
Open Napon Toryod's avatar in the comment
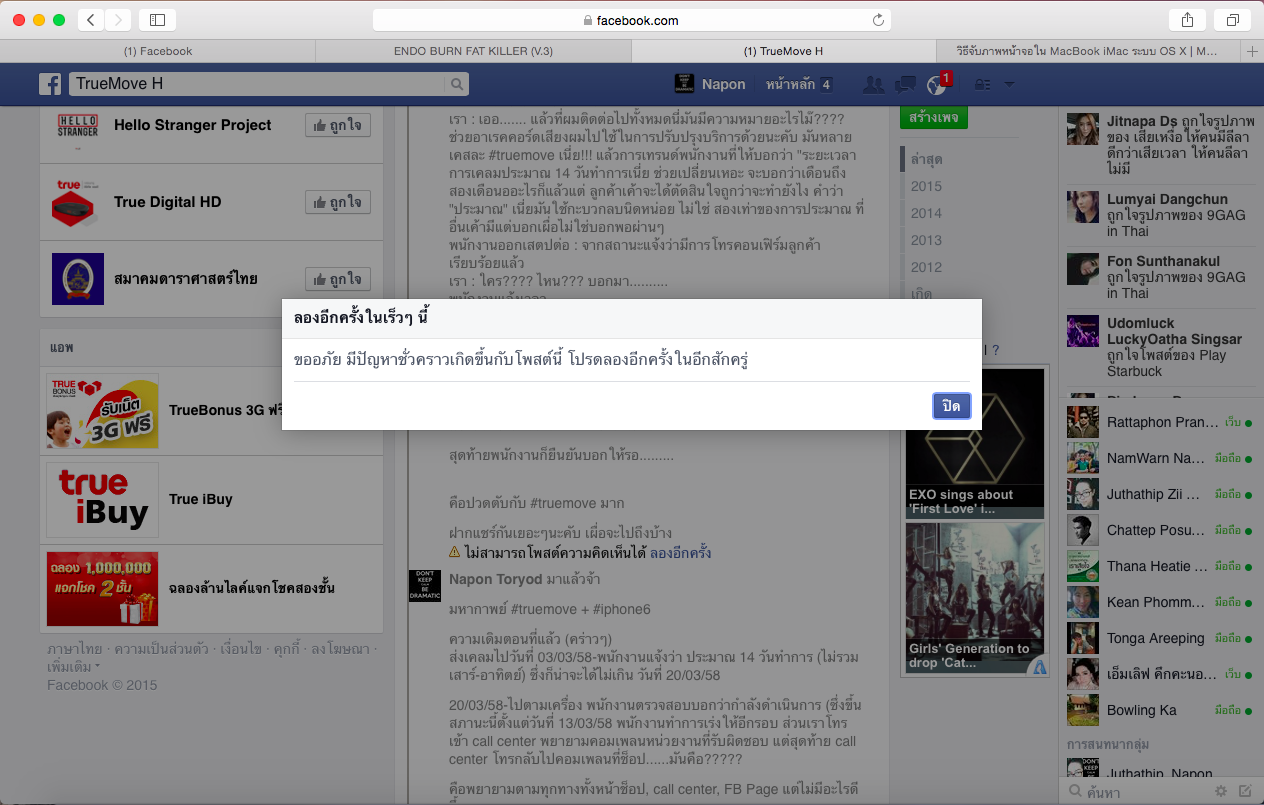click(425, 586)
